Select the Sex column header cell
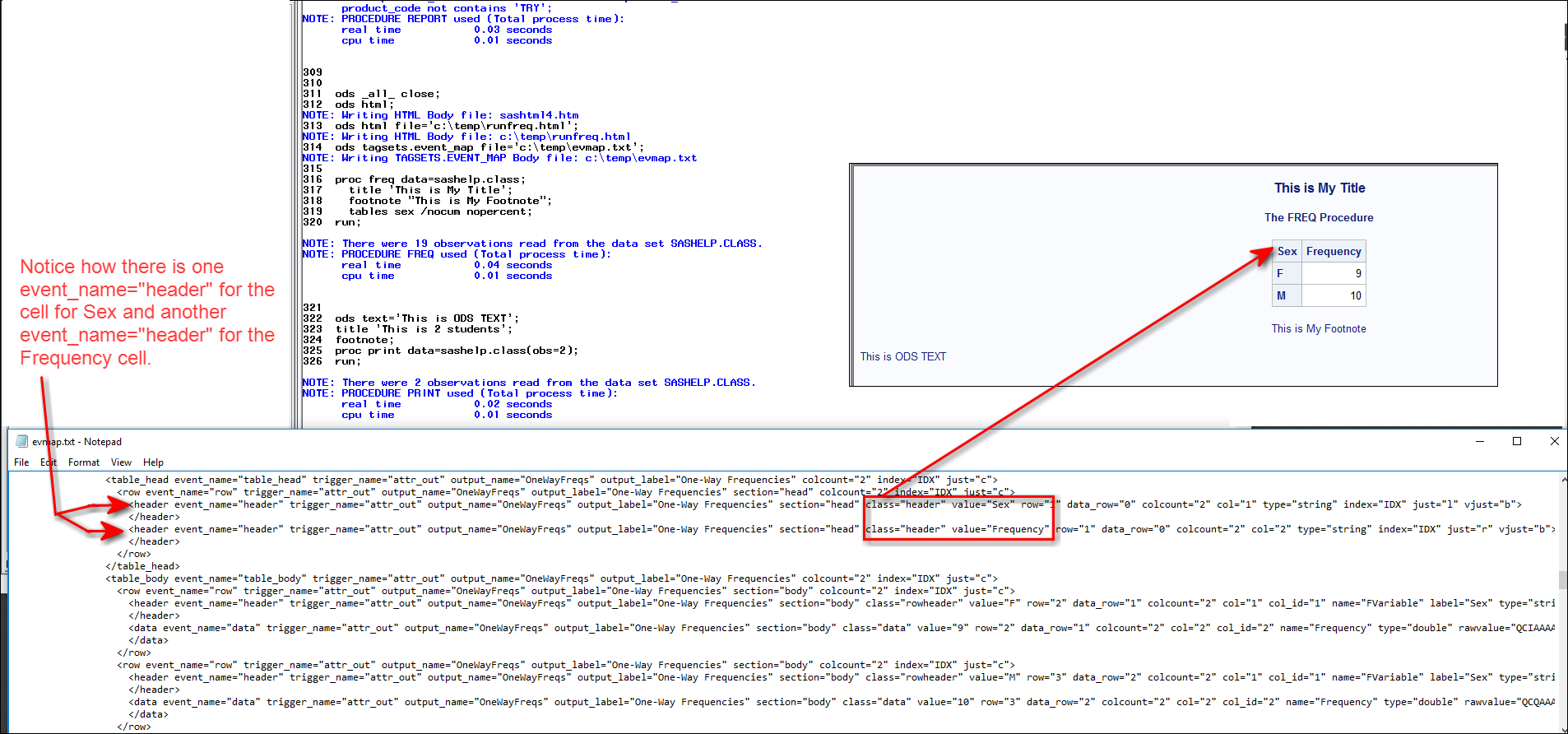 click(x=1287, y=252)
